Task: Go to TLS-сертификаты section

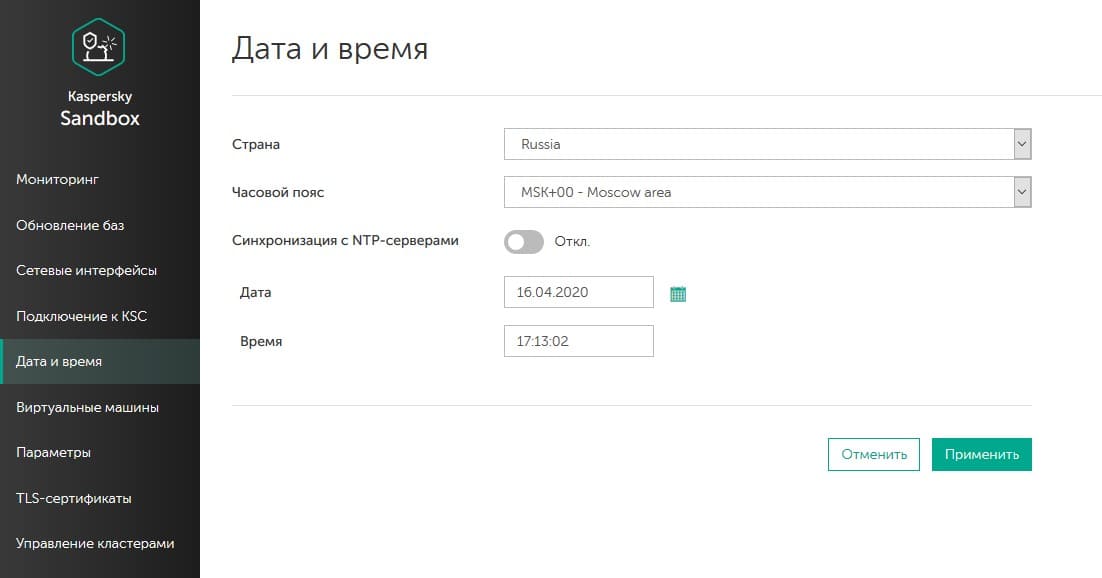Action: coord(74,498)
